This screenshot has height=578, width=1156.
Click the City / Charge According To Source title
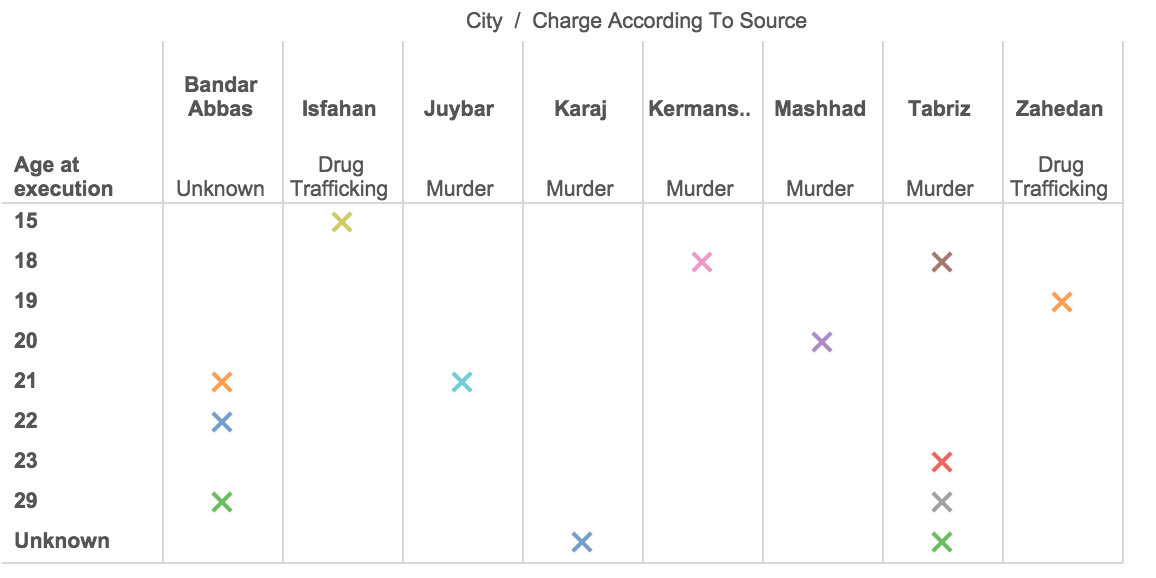[636, 21]
